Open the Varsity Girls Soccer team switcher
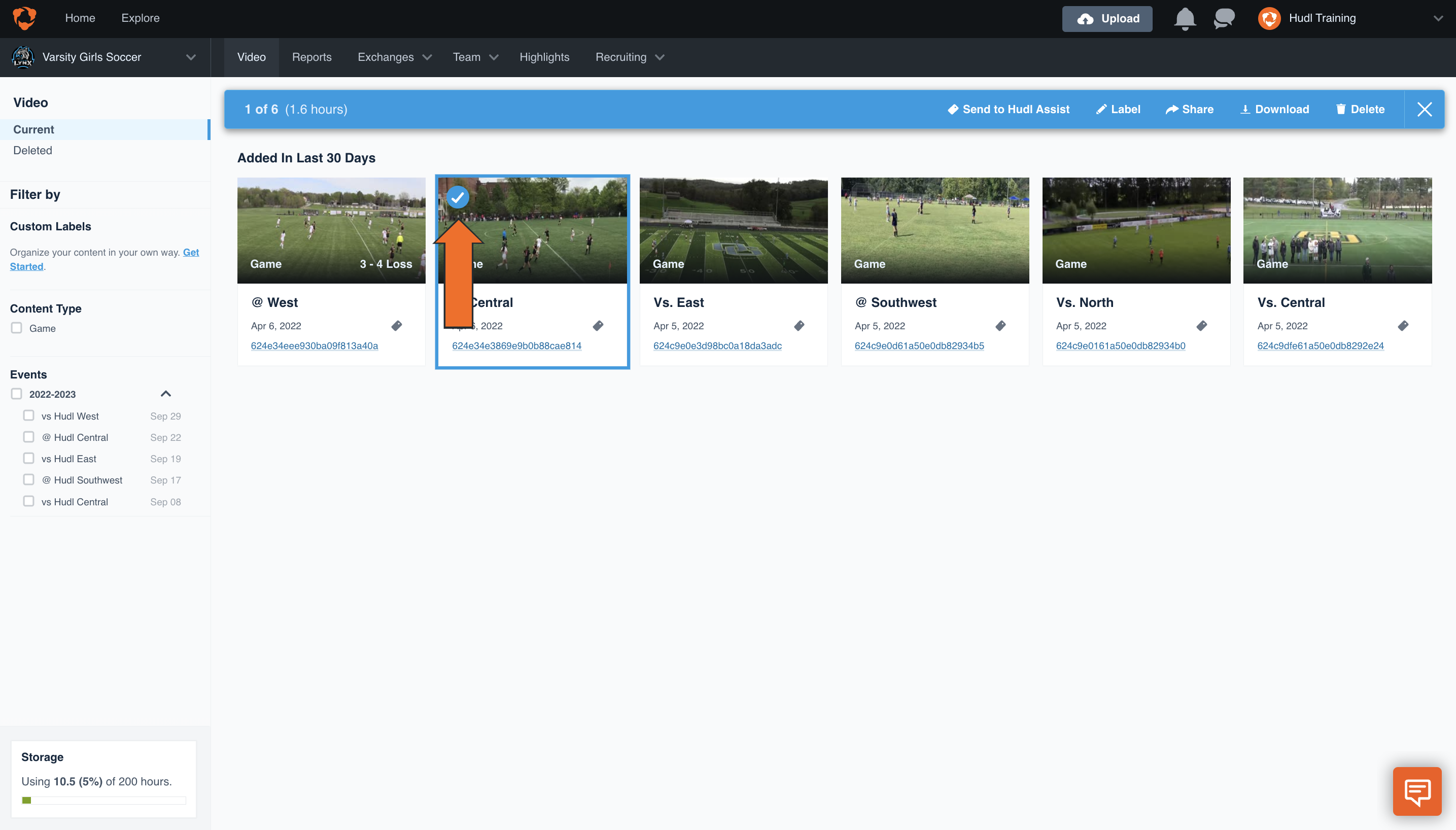Image resolution: width=1456 pixels, height=830 pixels. [x=191, y=57]
